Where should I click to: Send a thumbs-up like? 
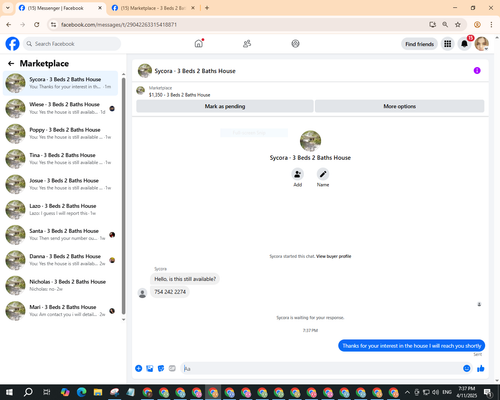[x=481, y=368]
